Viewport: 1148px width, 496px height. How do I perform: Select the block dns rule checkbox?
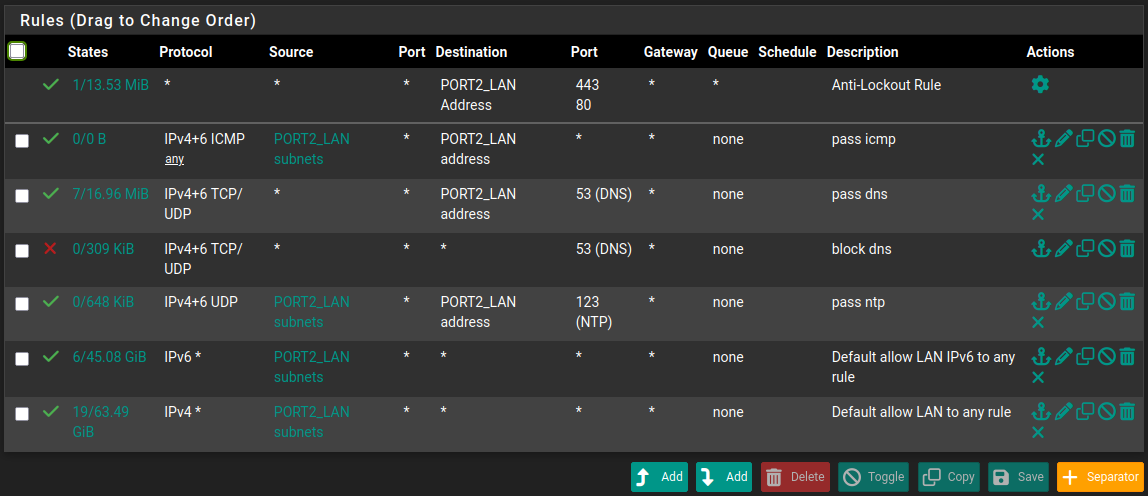coord(22,251)
